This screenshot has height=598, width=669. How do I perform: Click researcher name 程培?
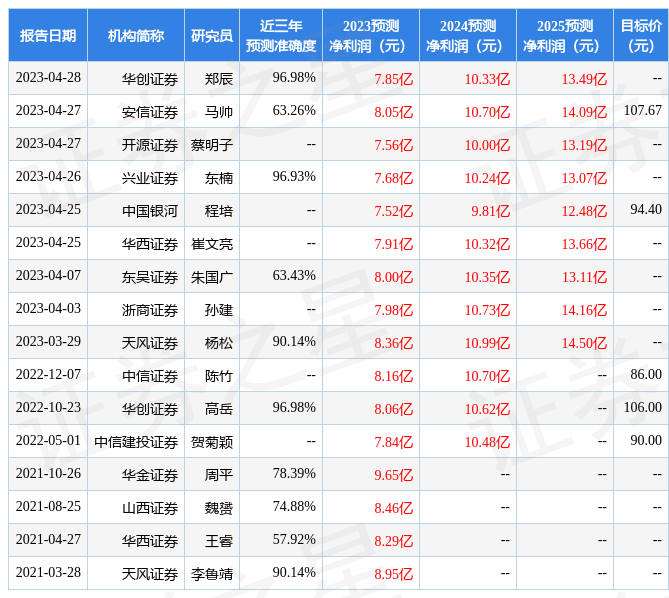tap(218, 211)
